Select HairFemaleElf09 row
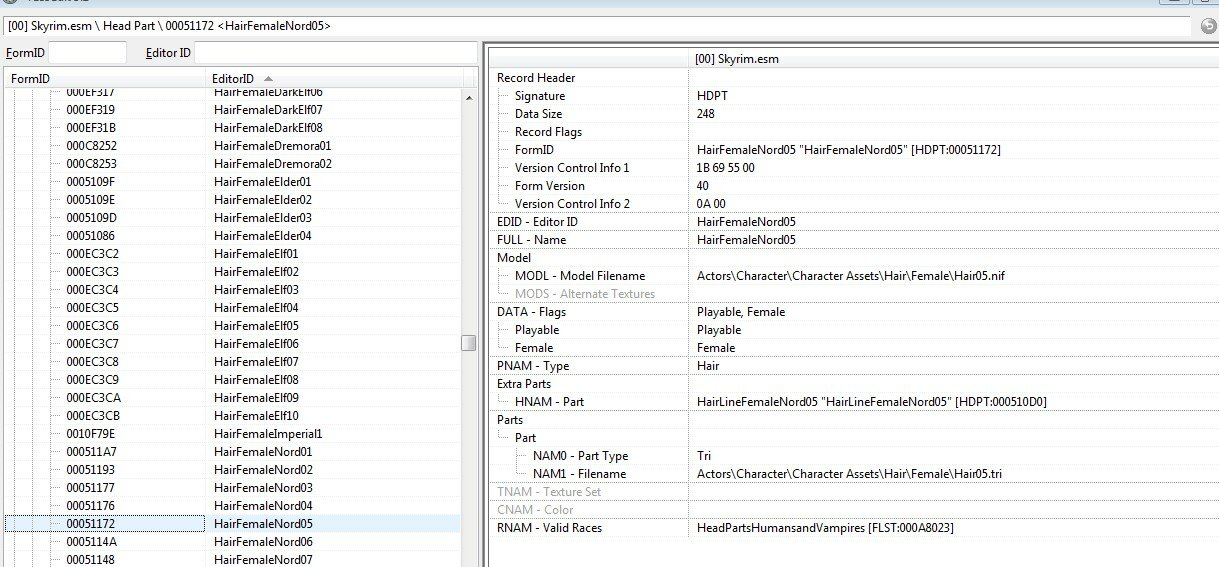Image resolution: width=1219 pixels, height=567 pixels. click(x=233, y=398)
